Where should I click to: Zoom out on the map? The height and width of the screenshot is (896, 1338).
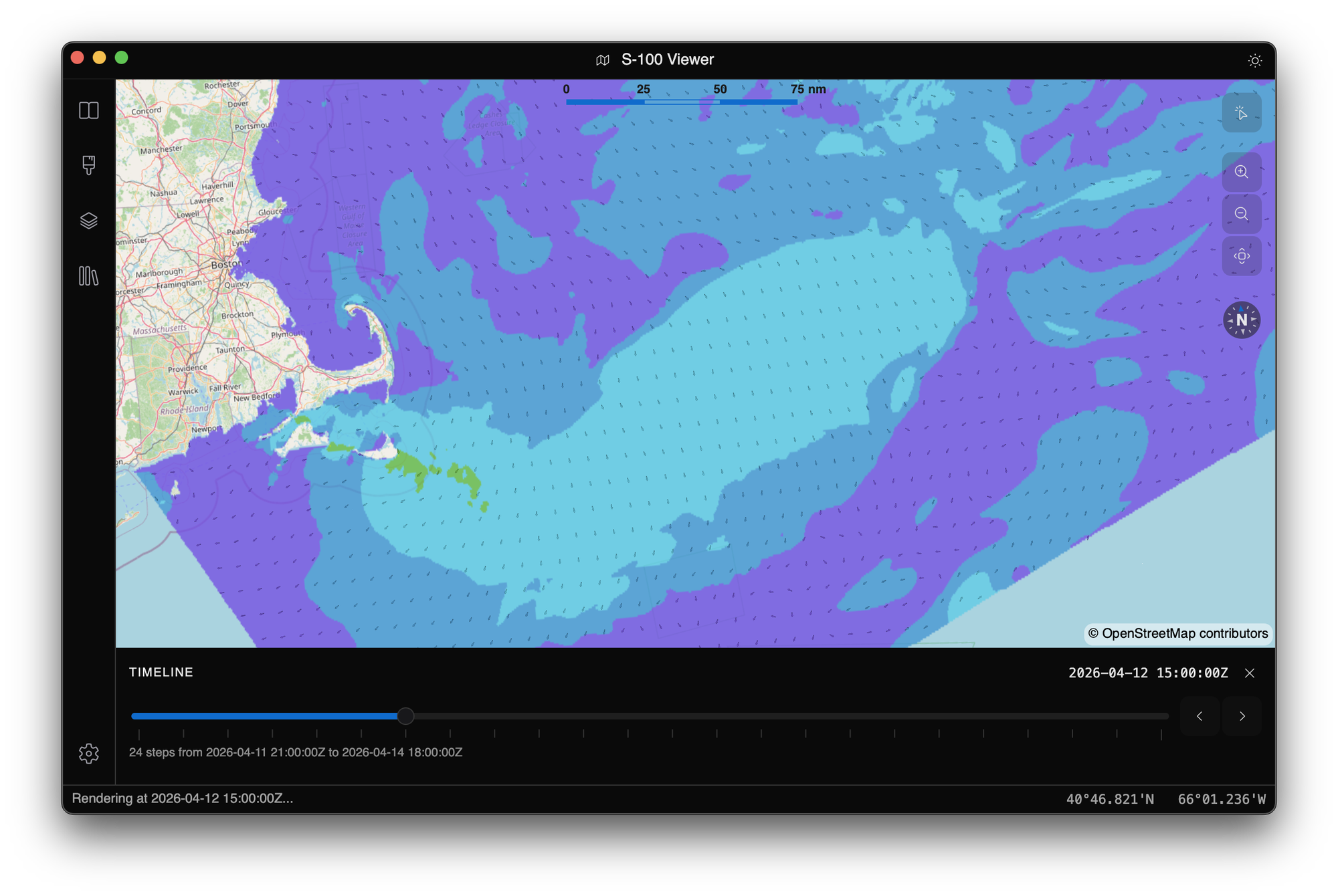[1242, 214]
